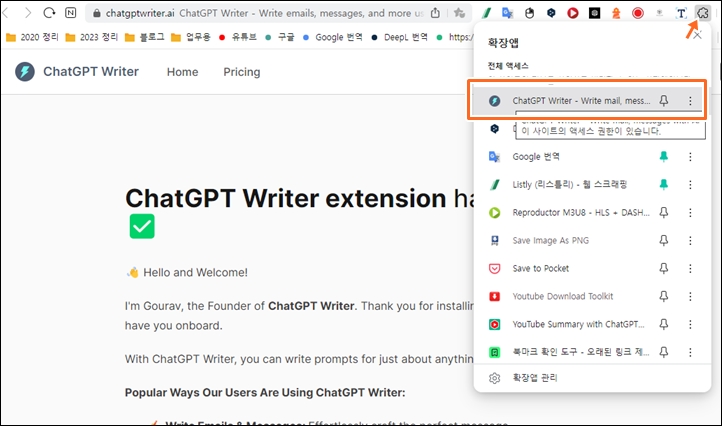The width and height of the screenshot is (722, 426).
Task: Open more options for 북마크 확인 도구
Action: 690,352
